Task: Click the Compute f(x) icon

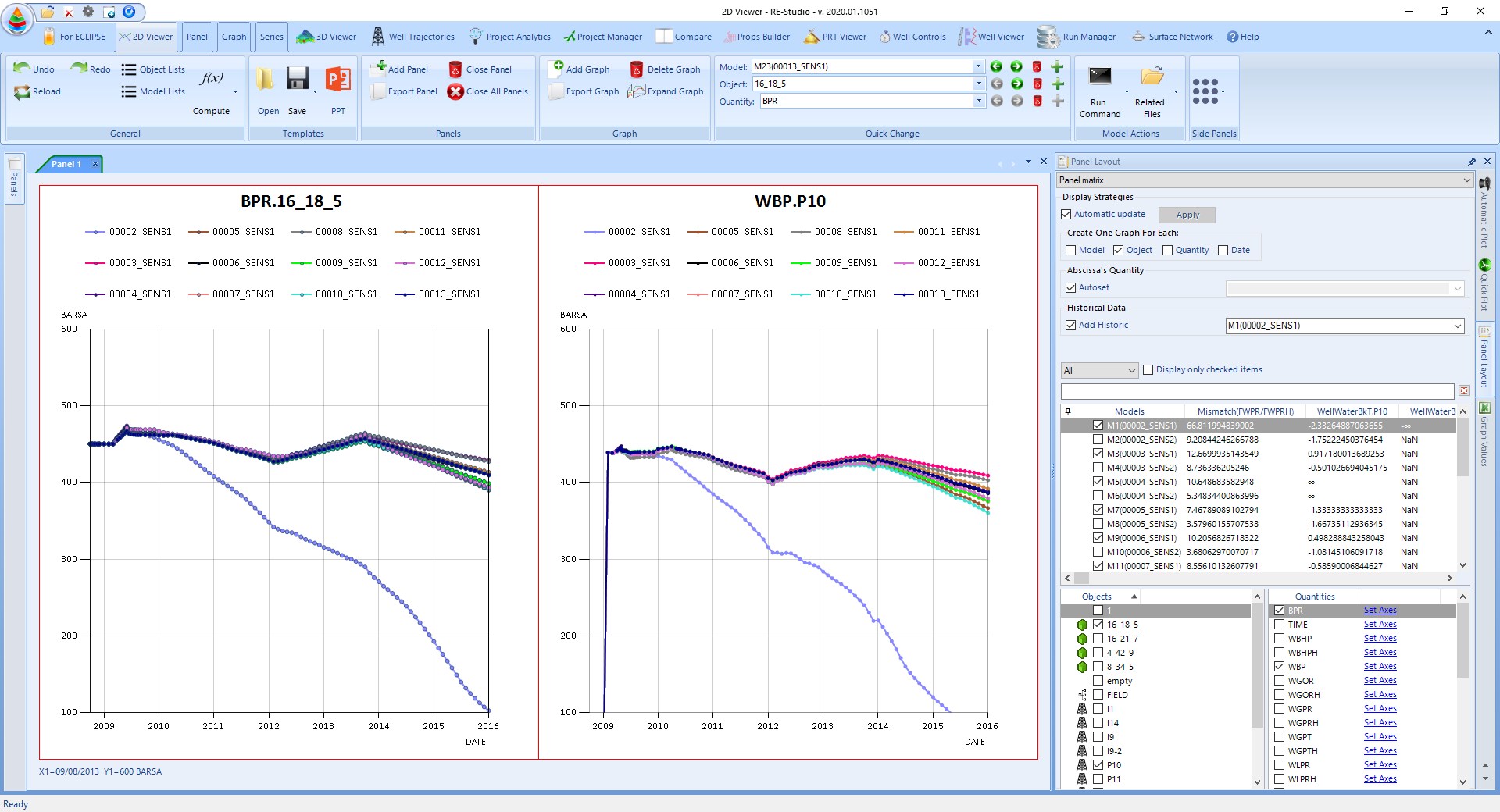Action: (x=212, y=78)
